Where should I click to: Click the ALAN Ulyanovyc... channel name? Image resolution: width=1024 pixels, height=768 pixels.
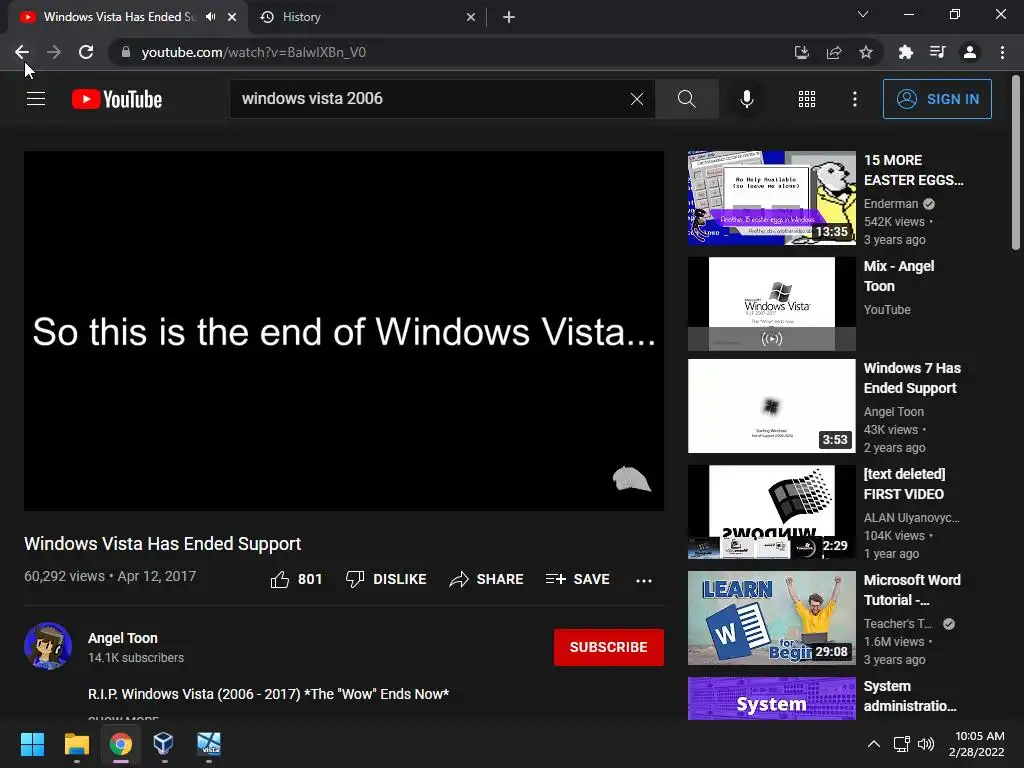click(x=911, y=518)
